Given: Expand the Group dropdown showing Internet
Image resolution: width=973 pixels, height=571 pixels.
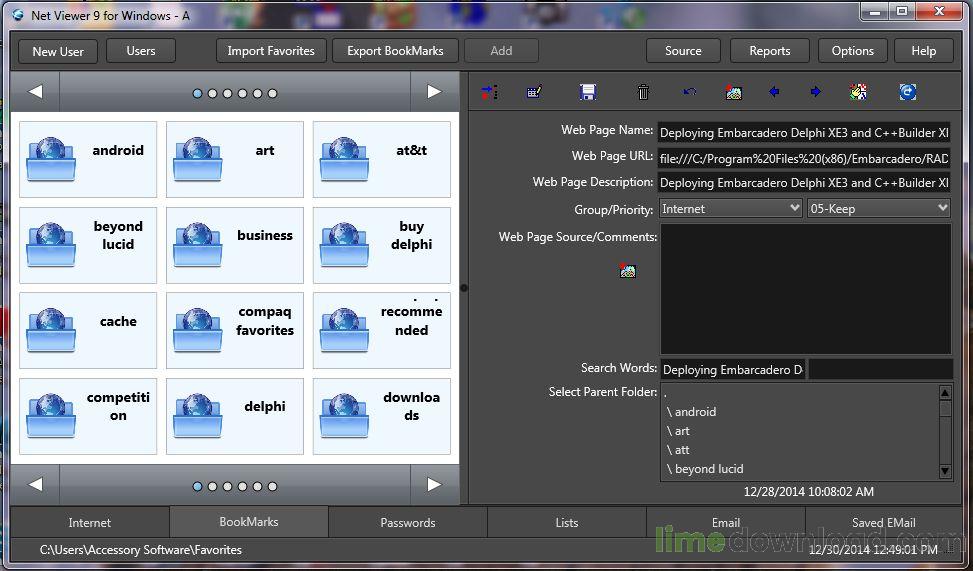Looking at the screenshot, I should click(731, 208).
